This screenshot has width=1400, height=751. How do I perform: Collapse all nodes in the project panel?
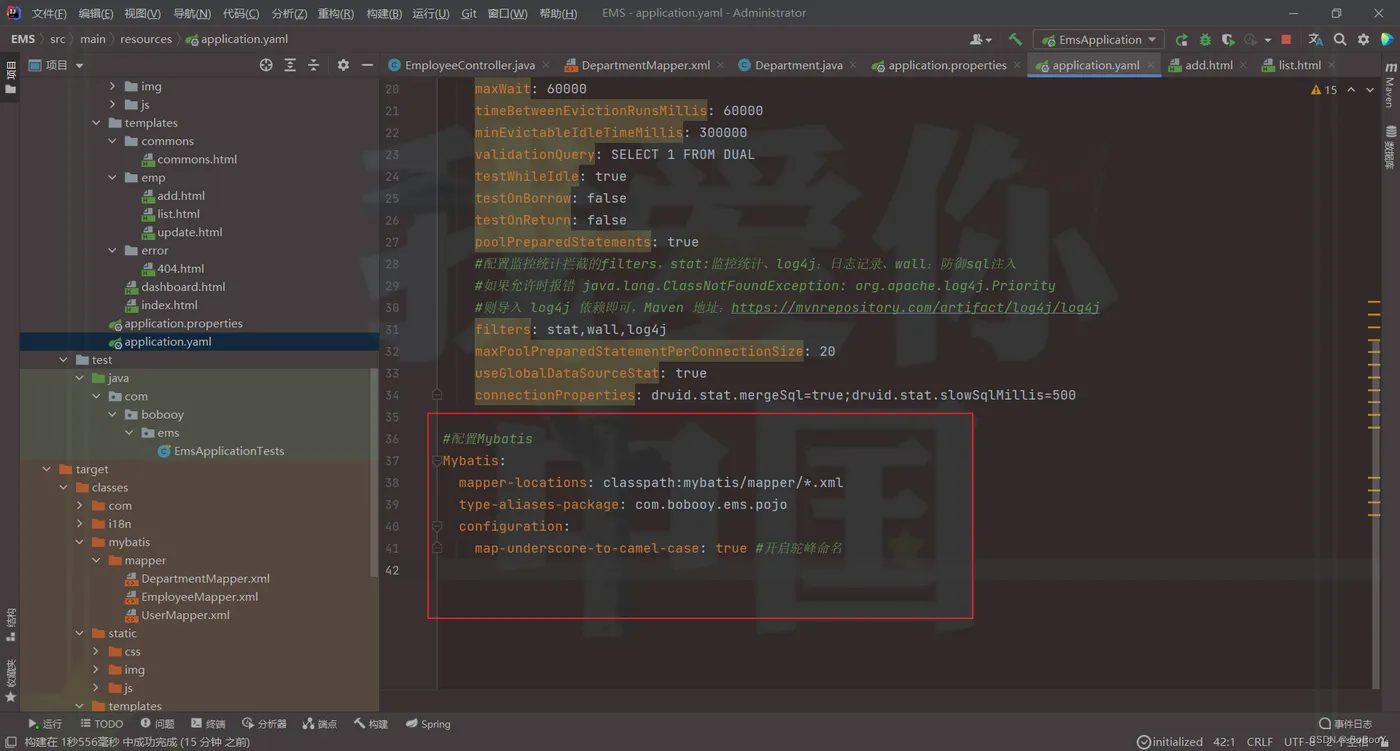[313, 65]
